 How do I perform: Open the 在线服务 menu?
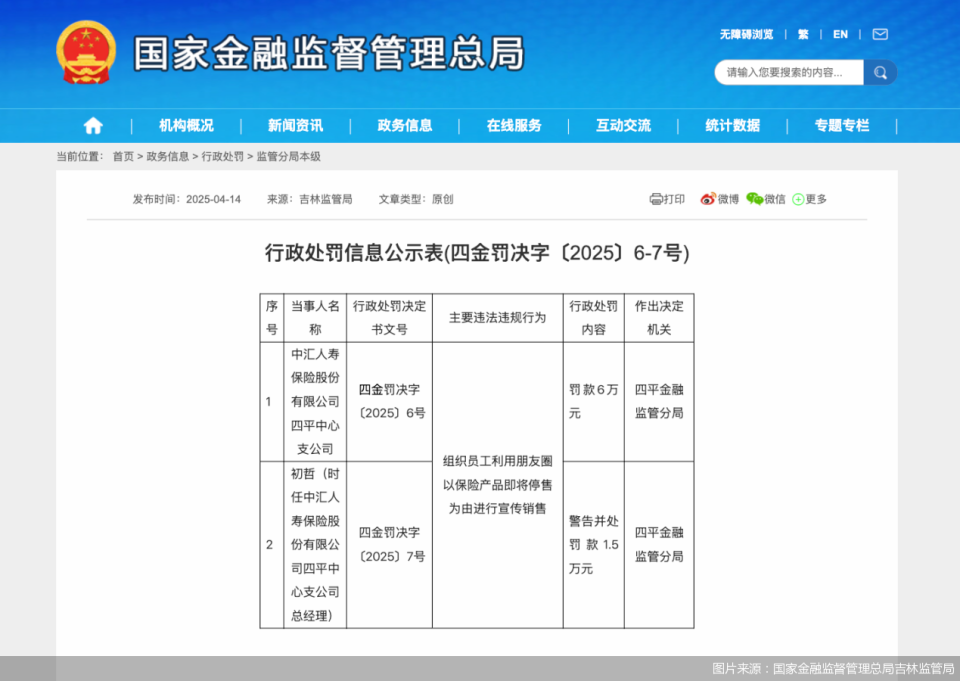point(514,126)
